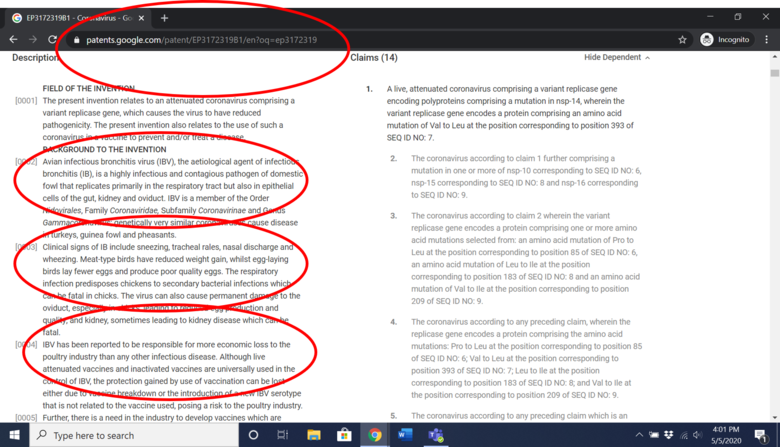Click the Type here to search box
Viewport: 780px width, 447px height.
click(134, 435)
